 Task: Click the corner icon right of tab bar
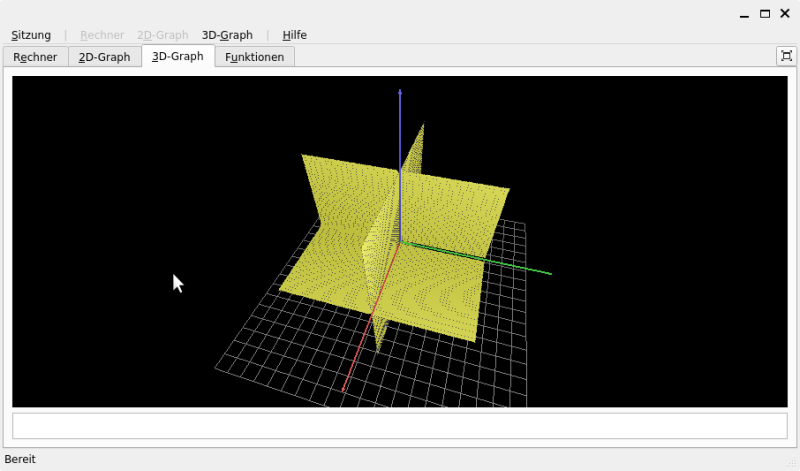point(785,56)
